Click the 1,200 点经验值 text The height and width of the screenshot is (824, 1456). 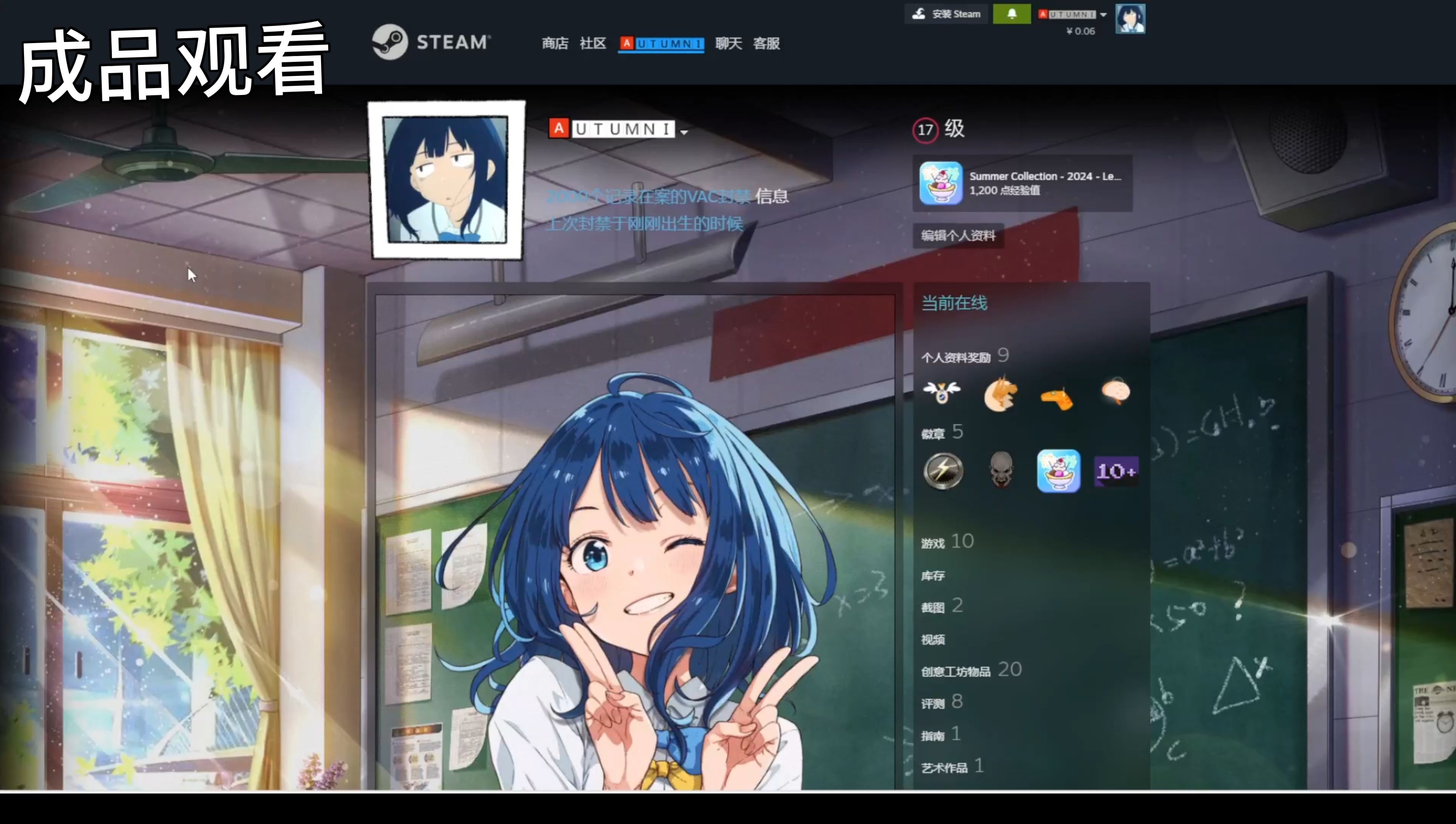point(1004,190)
